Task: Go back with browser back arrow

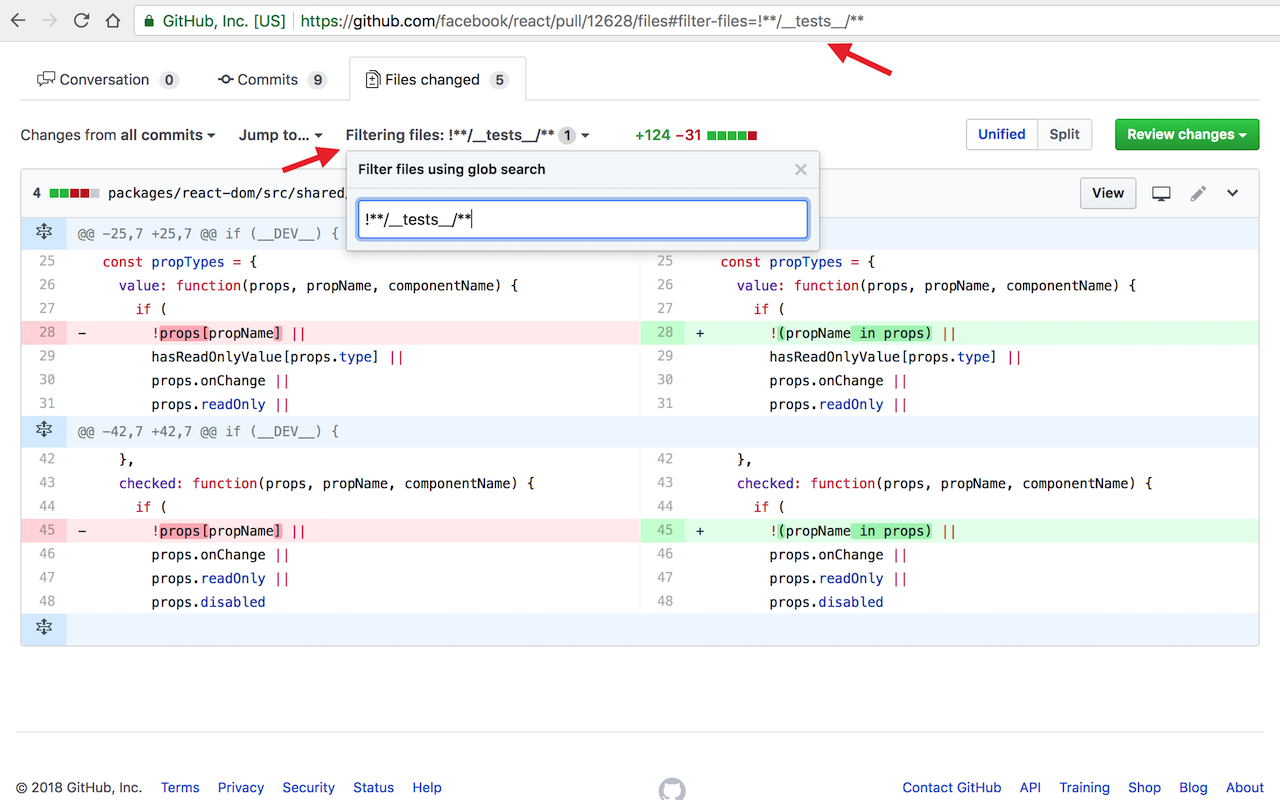Action: click(18, 20)
